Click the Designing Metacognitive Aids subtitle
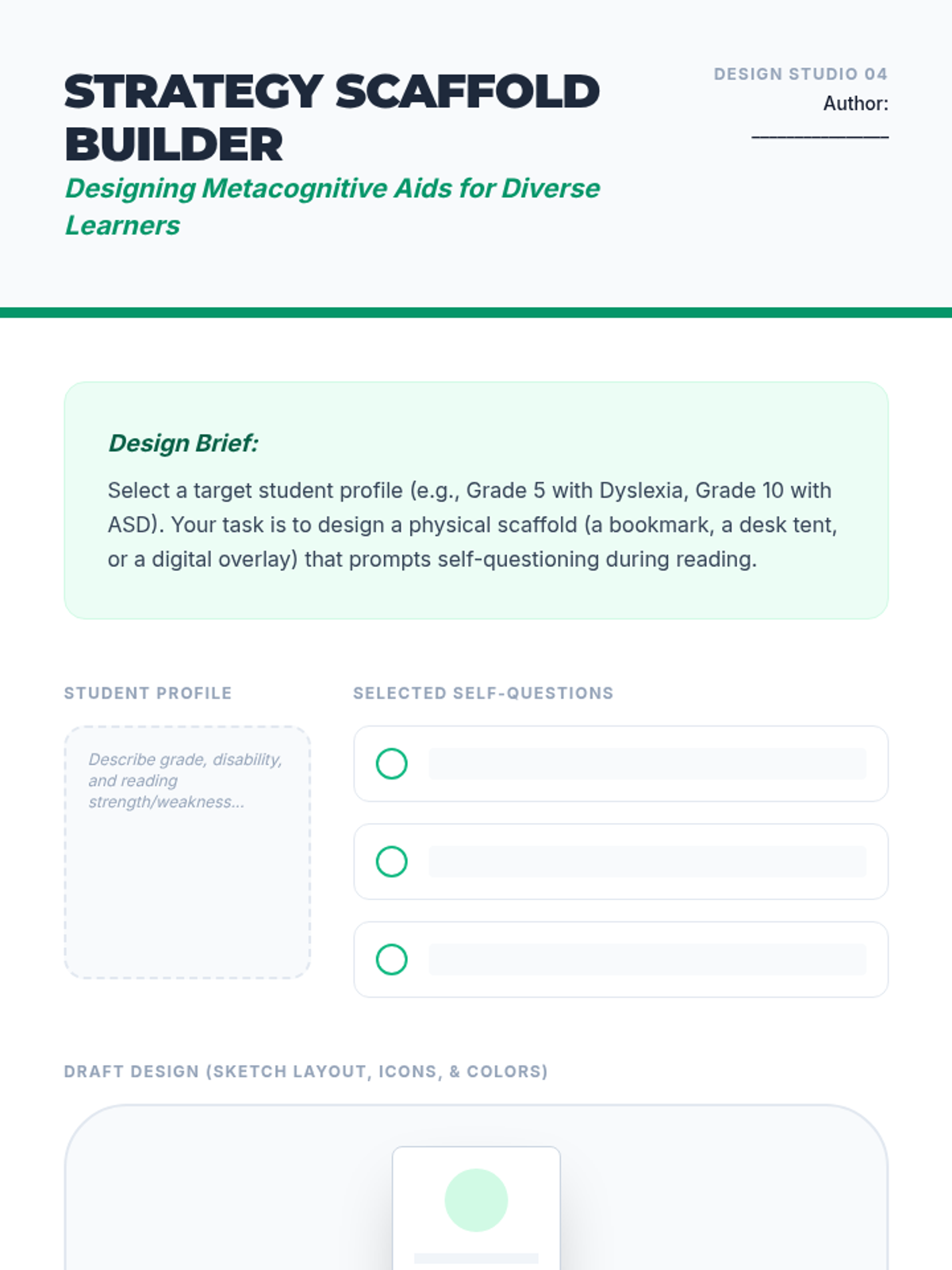952x1270 pixels. (332, 206)
